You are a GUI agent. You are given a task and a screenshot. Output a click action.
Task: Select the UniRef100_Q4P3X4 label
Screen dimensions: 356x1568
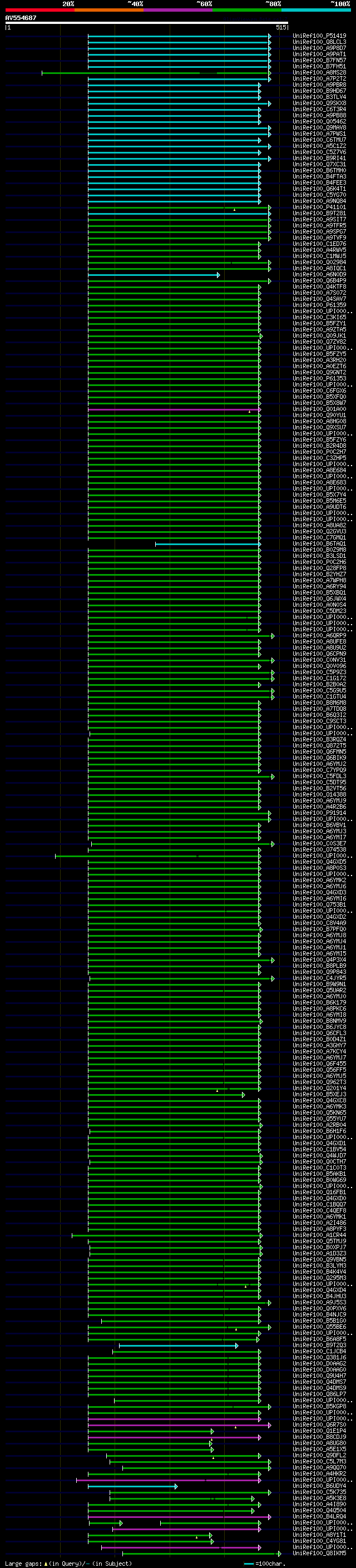coord(319,960)
